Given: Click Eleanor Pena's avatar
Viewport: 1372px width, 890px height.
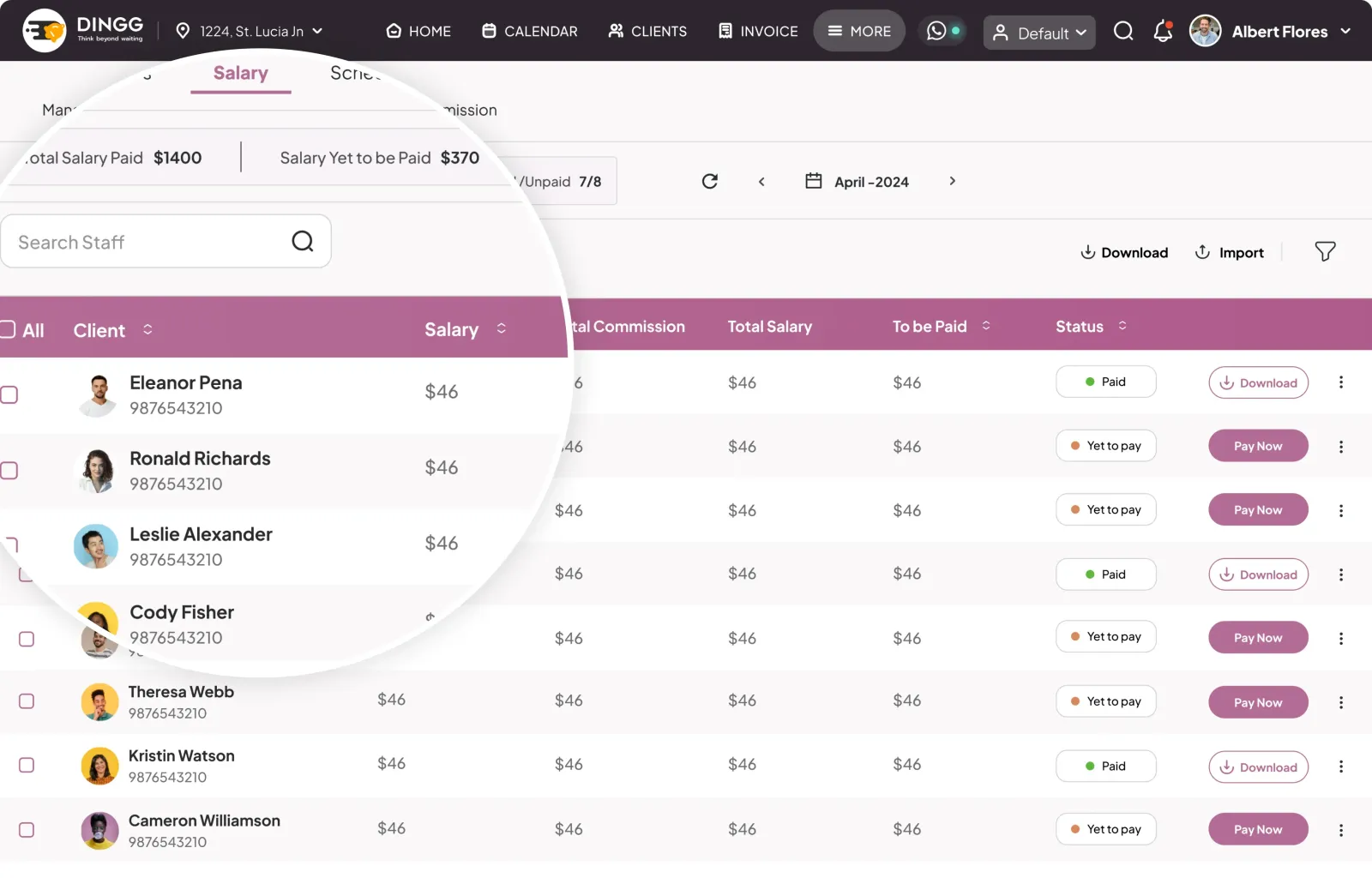Looking at the screenshot, I should tap(99, 395).
